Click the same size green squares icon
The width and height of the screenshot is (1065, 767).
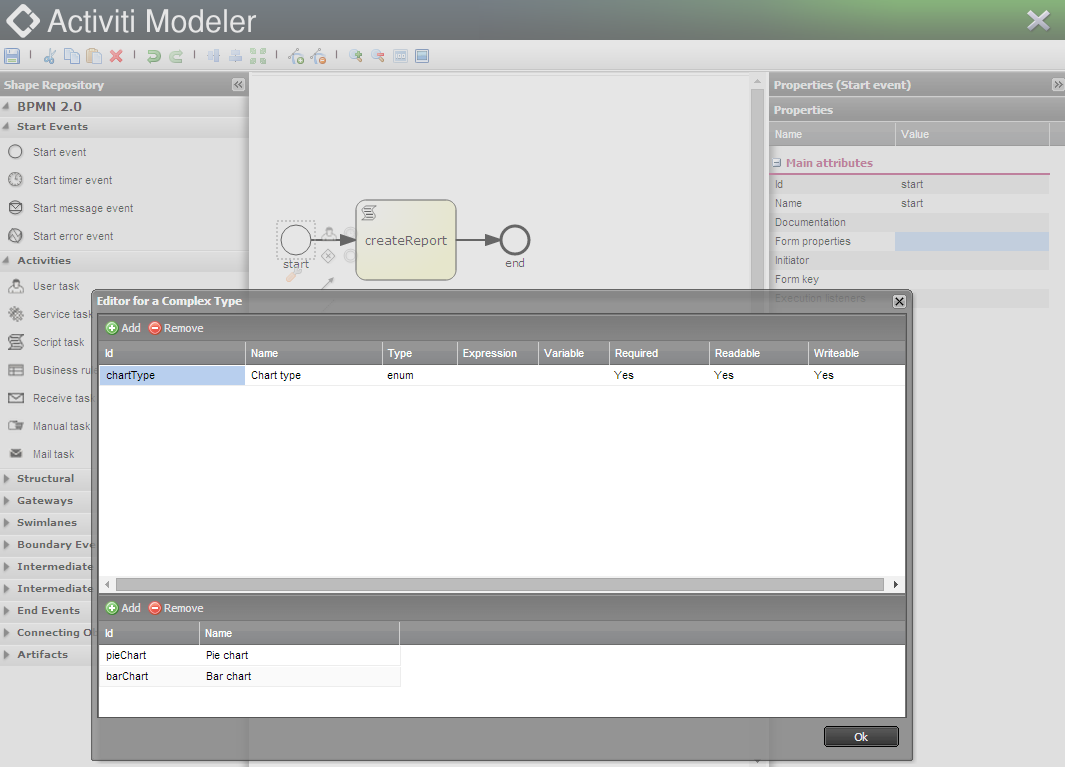click(258, 56)
